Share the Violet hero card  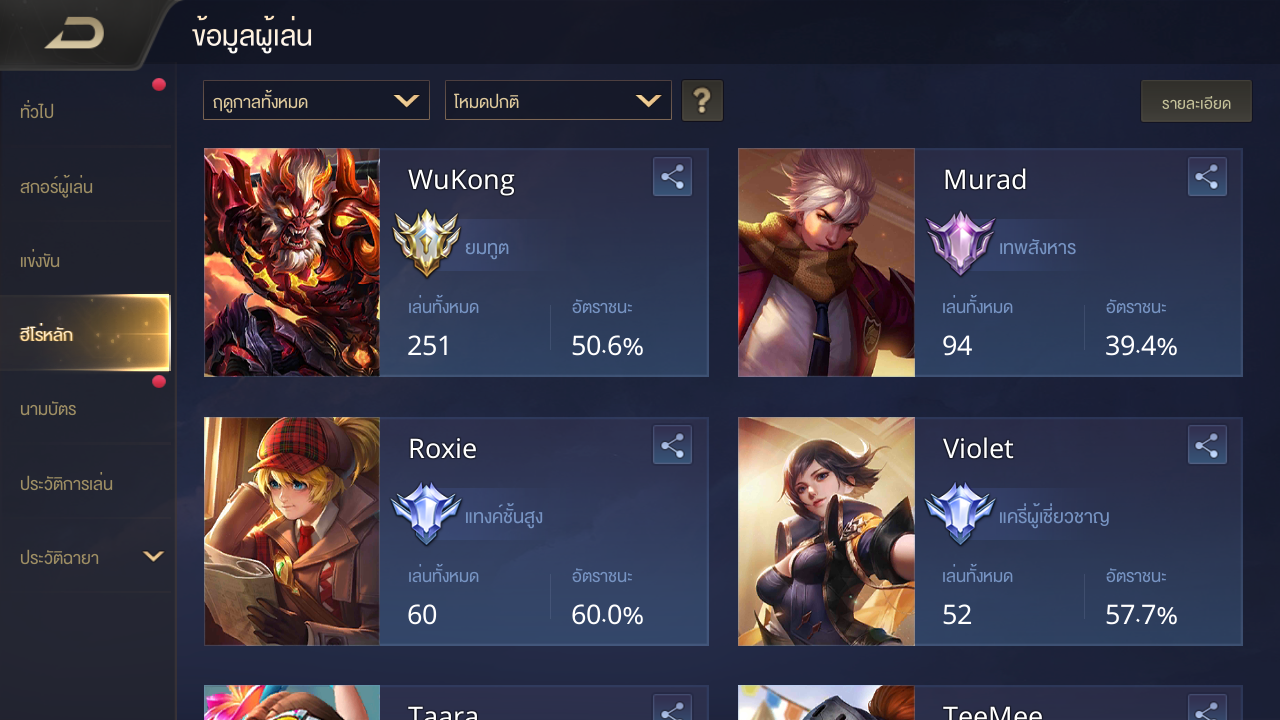[x=1207, y=445]
